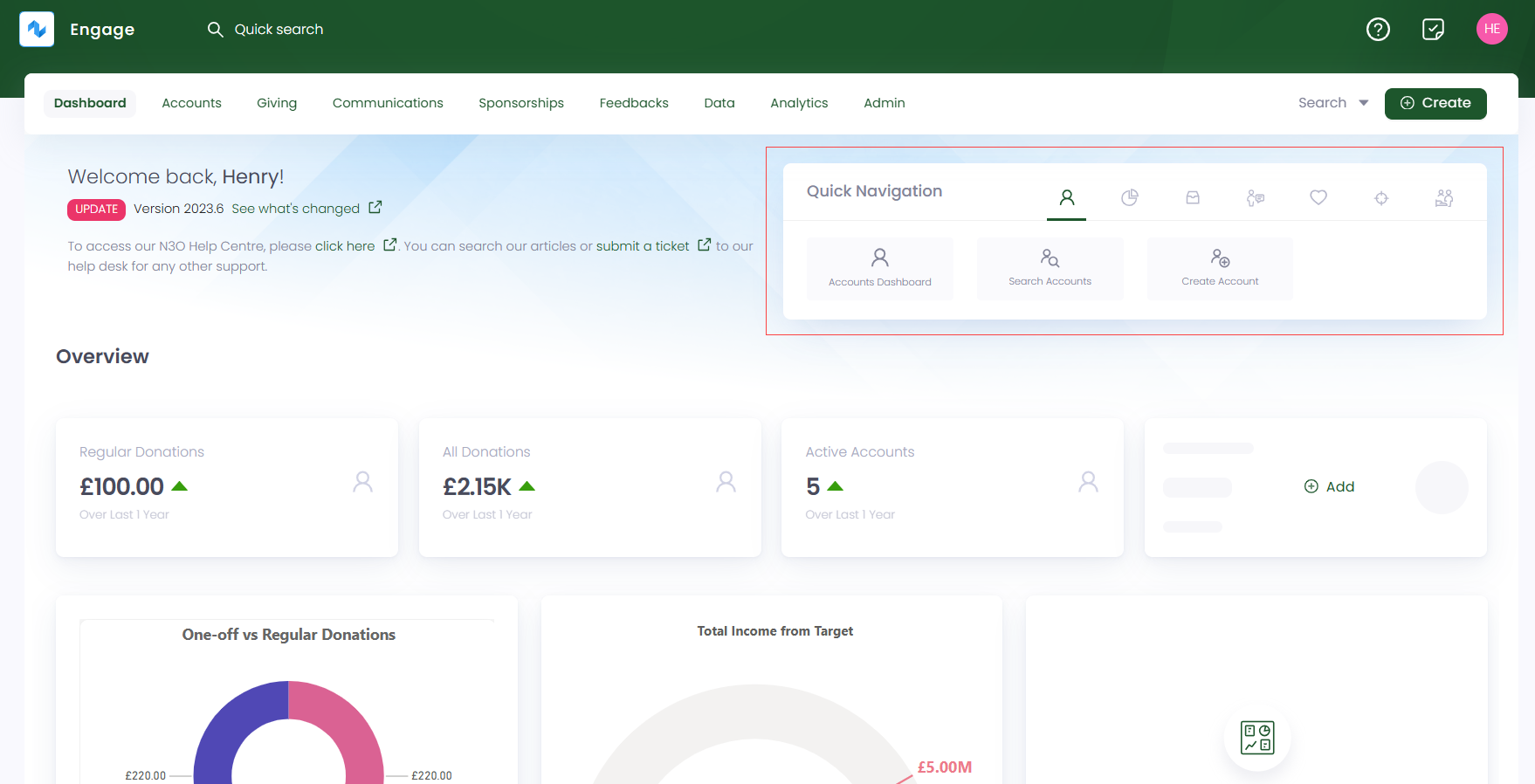Click external link icon next to 'See what's changed'
This screenshot has height=784, width=1535.
375,207
